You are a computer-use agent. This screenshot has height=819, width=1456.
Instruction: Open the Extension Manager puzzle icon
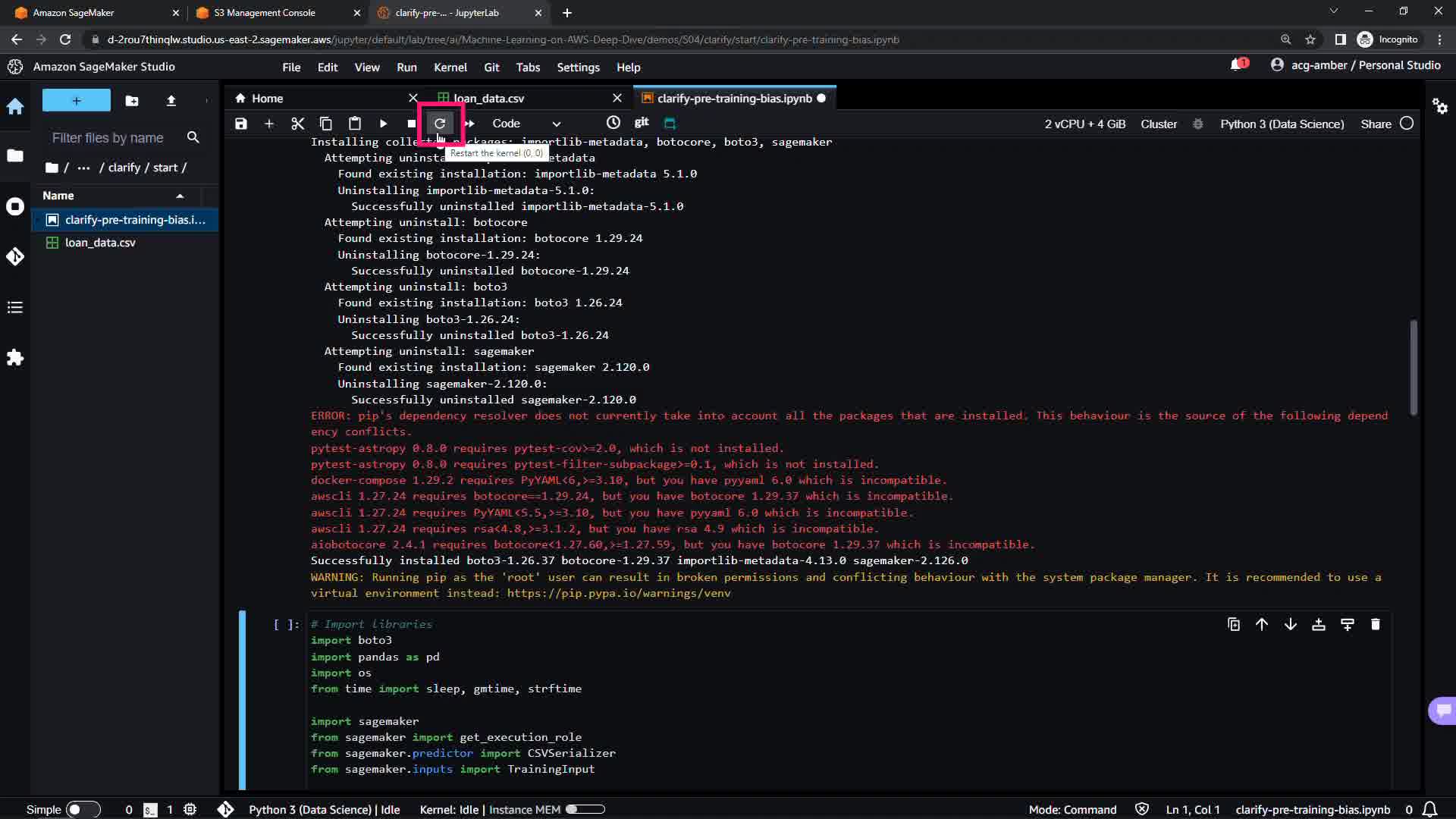pos(15,358)
